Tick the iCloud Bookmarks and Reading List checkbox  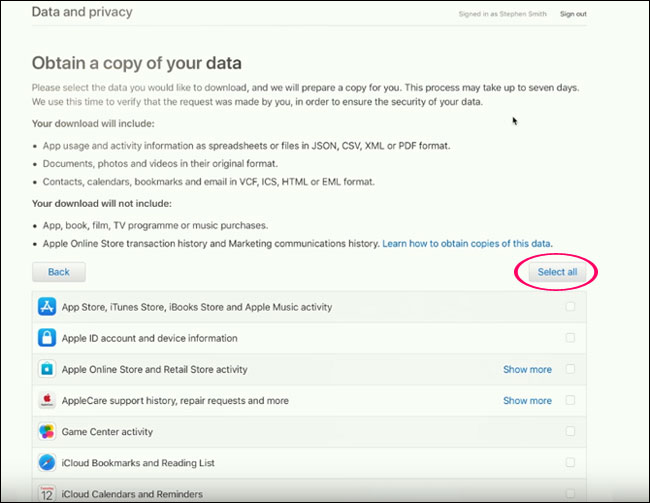[x=570, y=463]
